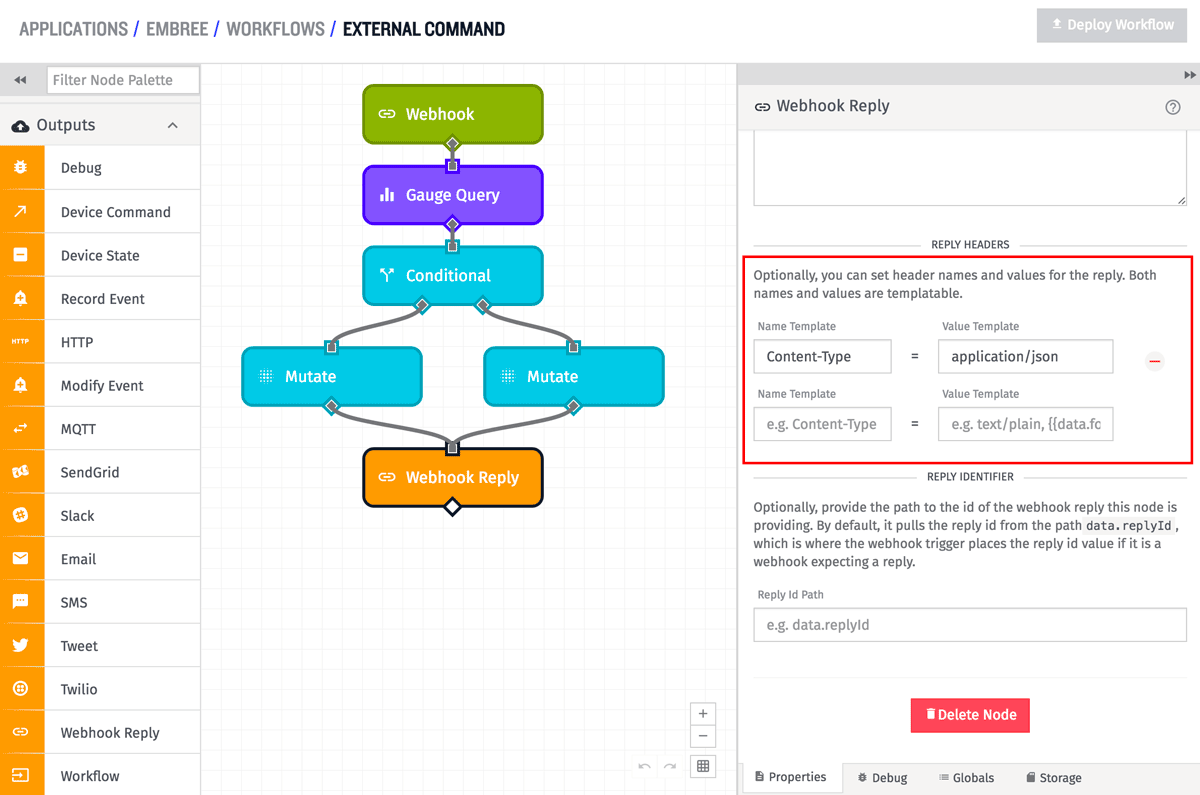1200x795 pixels.
Task: Select the right Mutate node
Action: point(574,376)
